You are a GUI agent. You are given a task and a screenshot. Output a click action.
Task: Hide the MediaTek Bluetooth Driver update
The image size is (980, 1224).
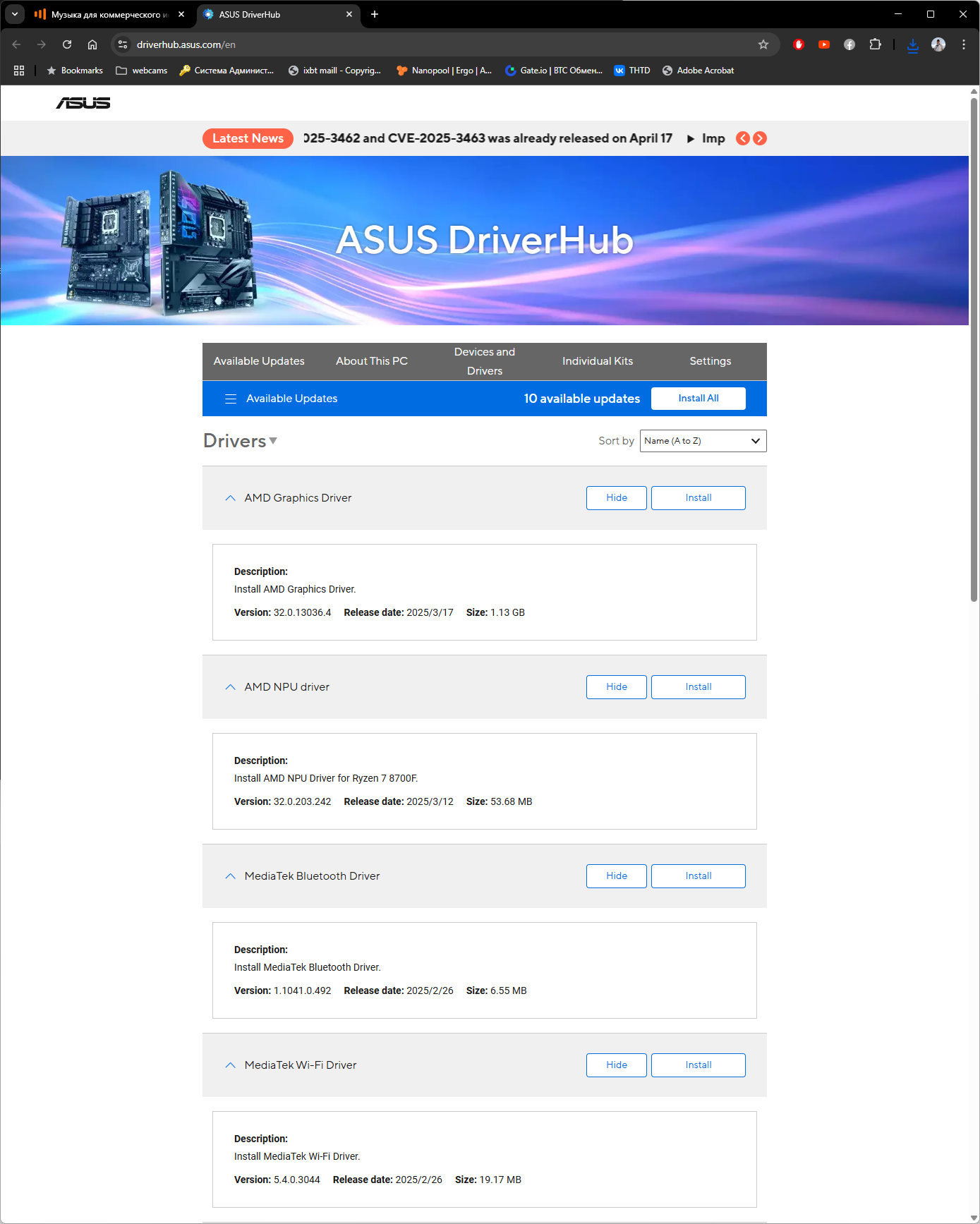pos(617,876)
